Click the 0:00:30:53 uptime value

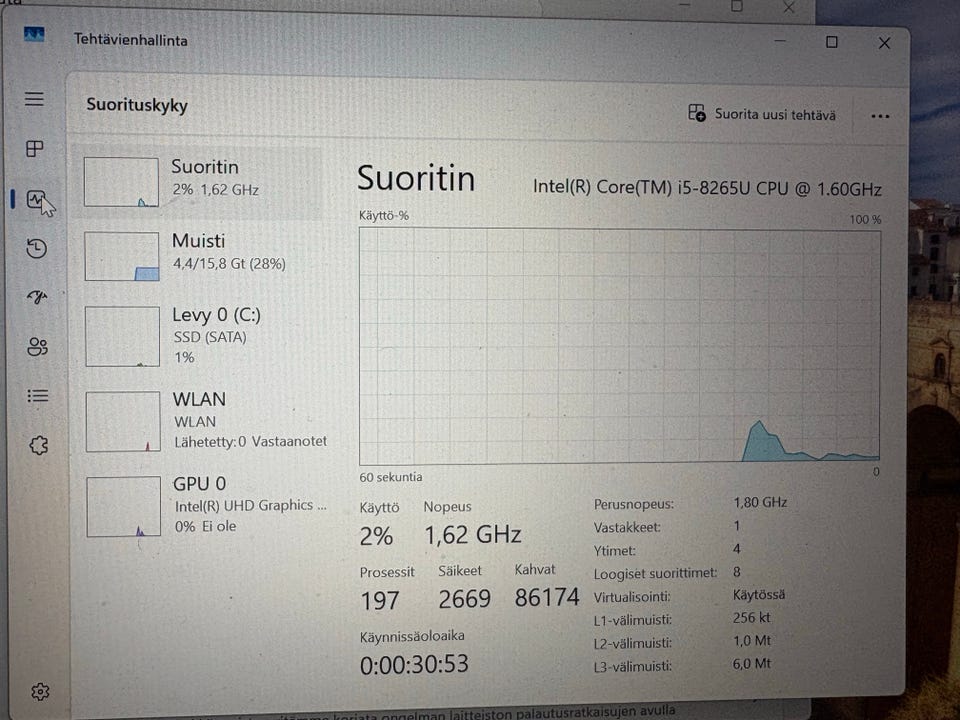[414, 664]
